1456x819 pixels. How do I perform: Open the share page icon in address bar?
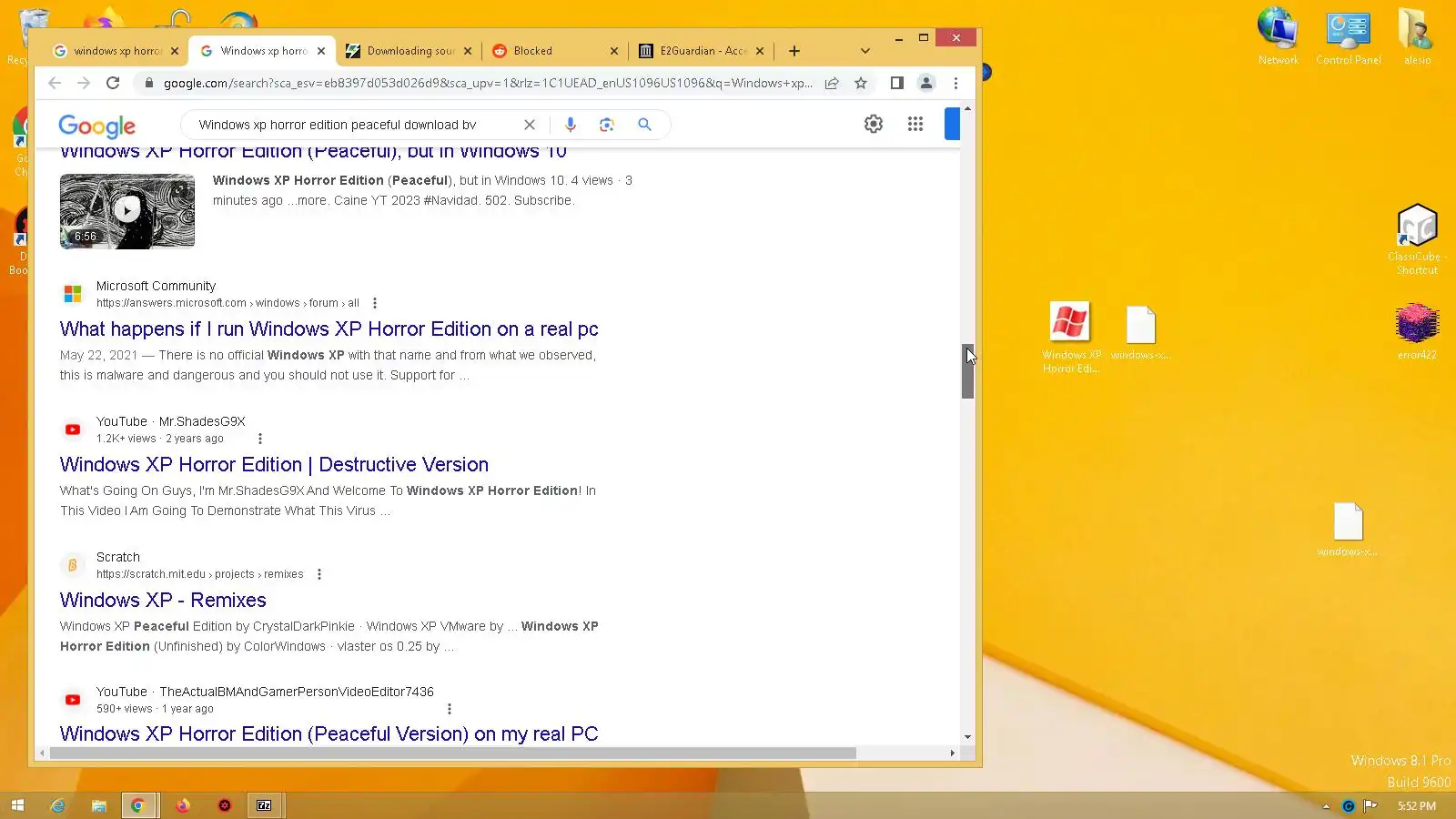(x=832, y=83)
